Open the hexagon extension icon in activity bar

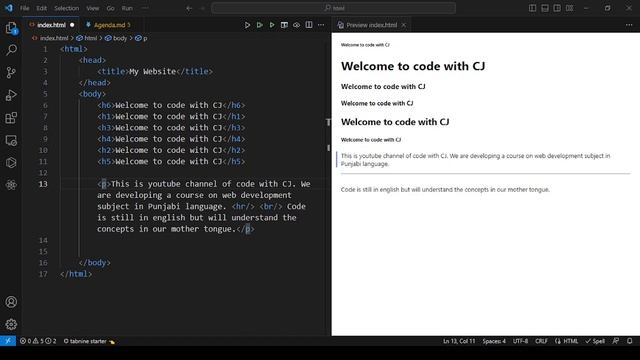point(11,163)
